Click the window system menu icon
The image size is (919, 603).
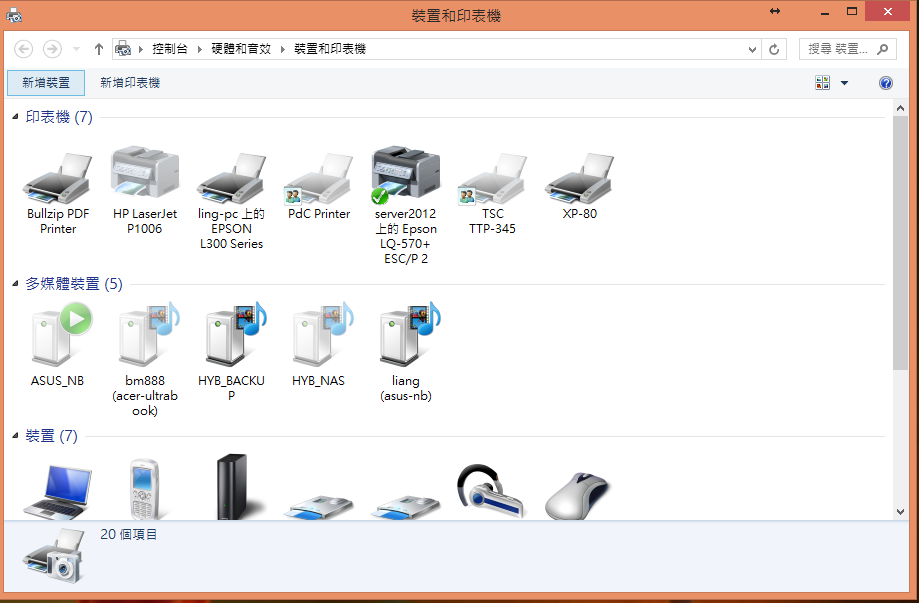click(x=13, y=15)
